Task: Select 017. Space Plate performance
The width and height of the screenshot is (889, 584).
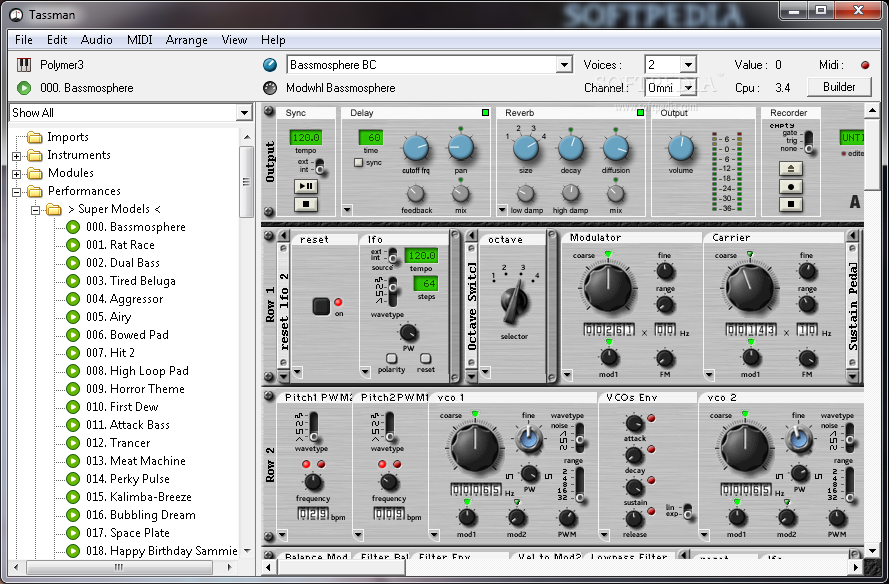Action: [128, 533]
